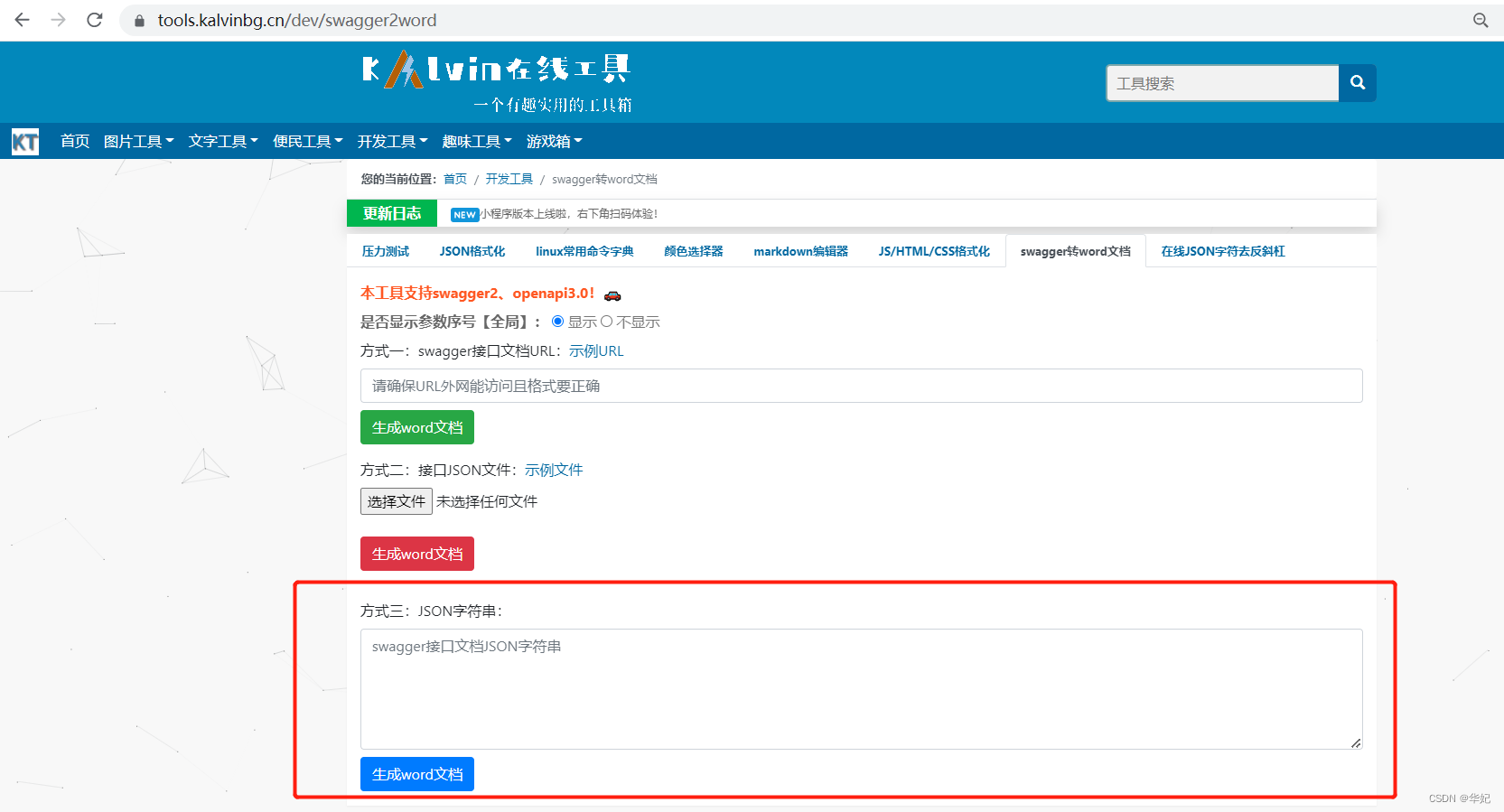
Task: Click the 方式三:JSON字符串 label
Action: click(432, 611)
